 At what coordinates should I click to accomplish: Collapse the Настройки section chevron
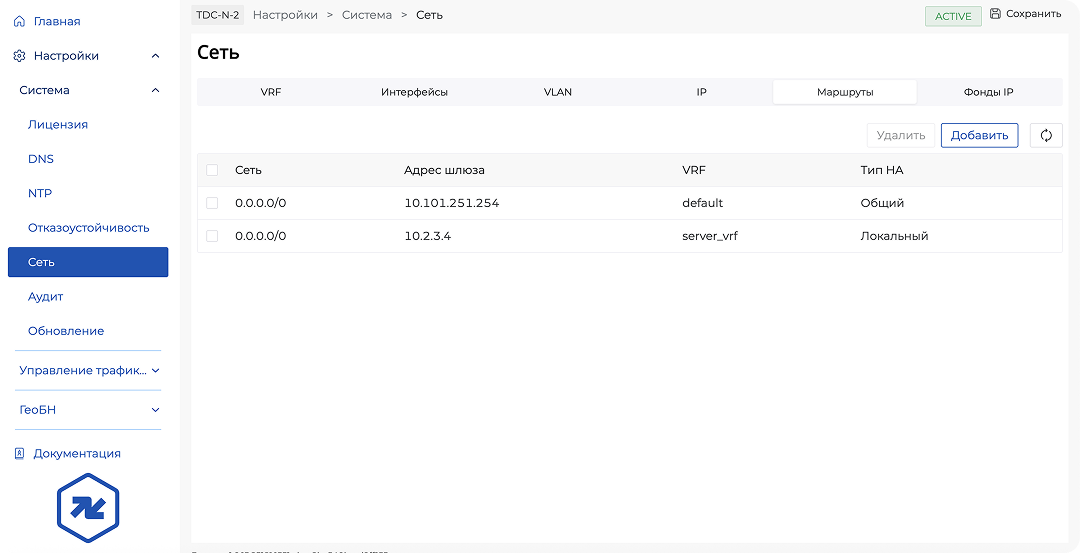[x=155, y=56]
